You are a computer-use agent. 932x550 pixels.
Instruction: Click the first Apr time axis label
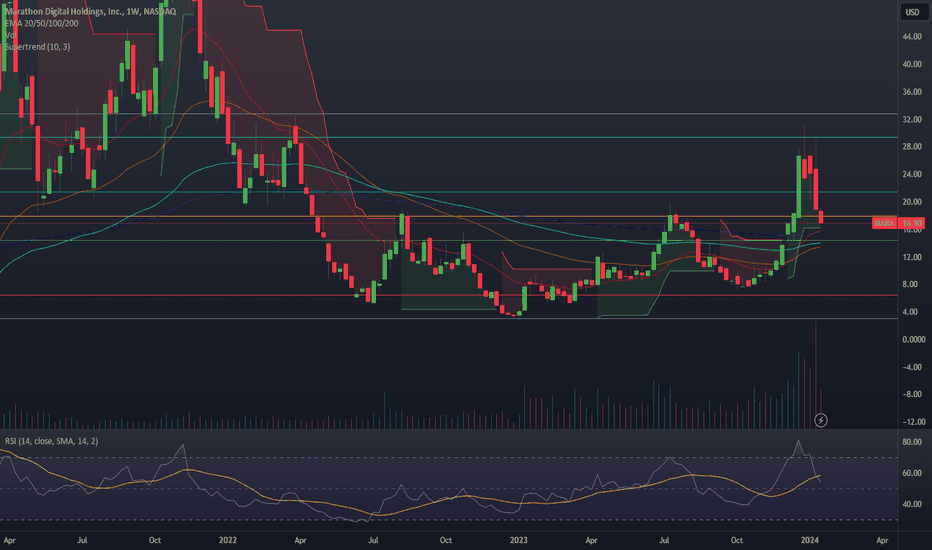[x=10, y=540]
